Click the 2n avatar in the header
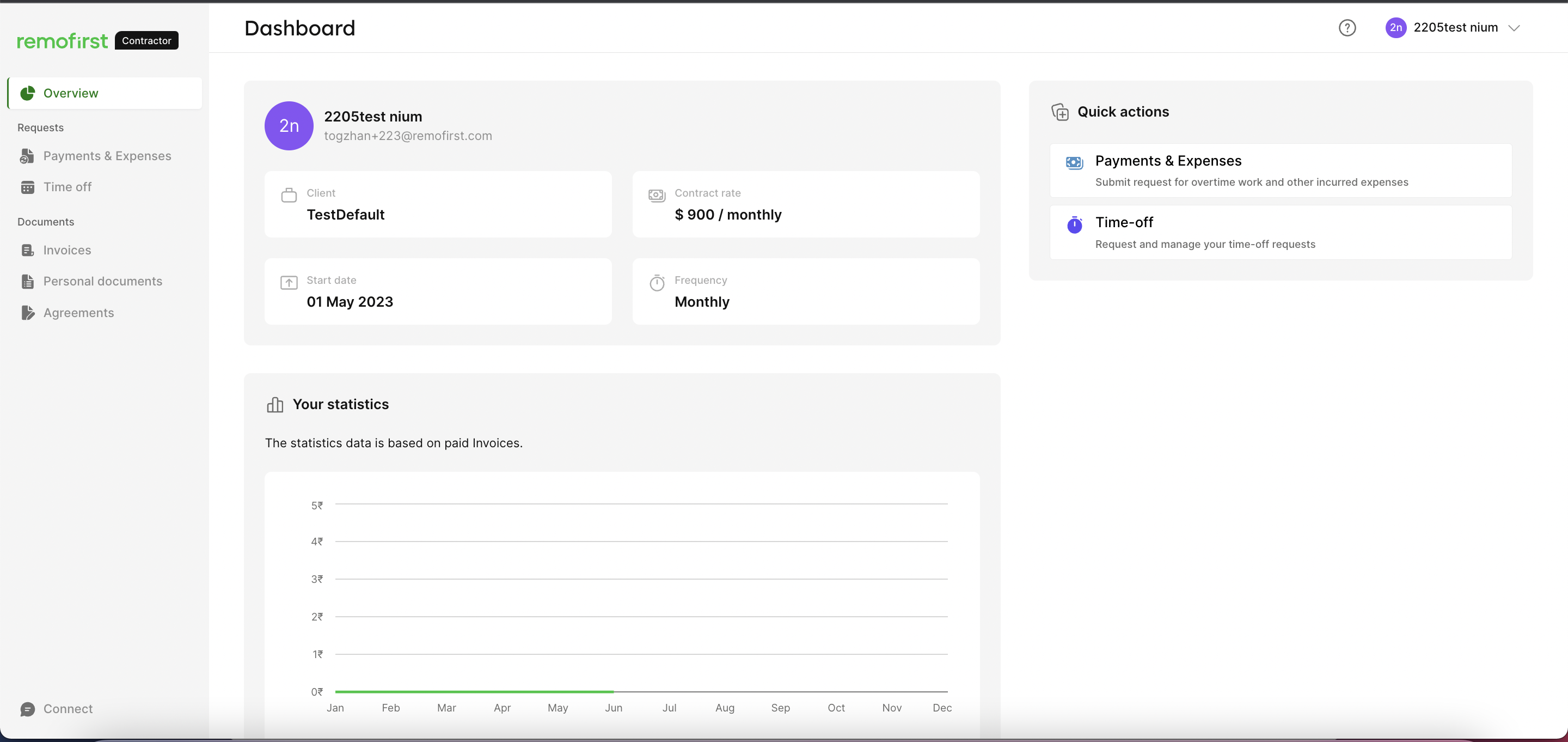This screenshot has width=1568, height=742. pyautogui.click(x=1396, y=27)
